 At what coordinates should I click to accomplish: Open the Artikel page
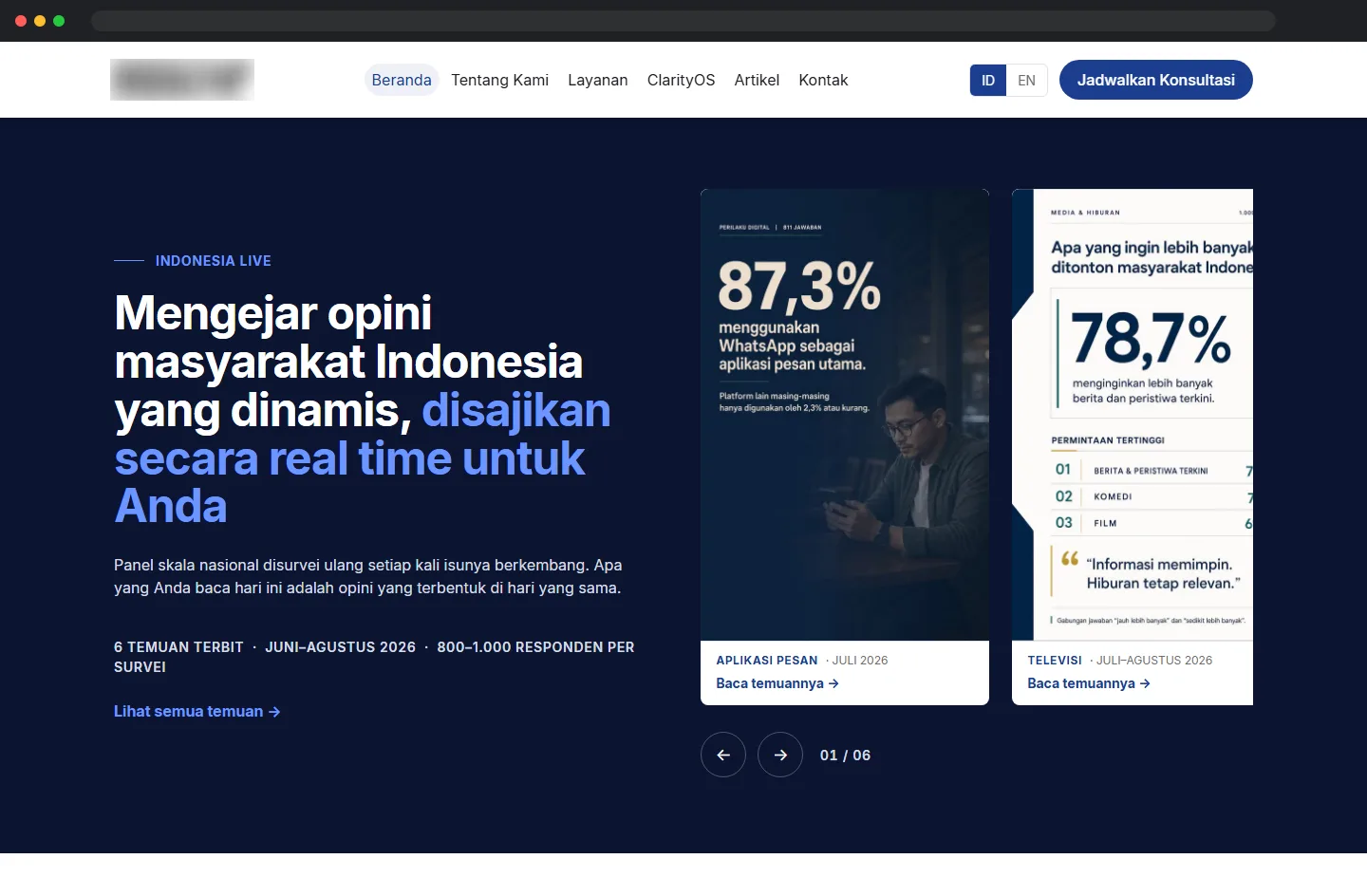pyautogui.click(x=757, y=80)
